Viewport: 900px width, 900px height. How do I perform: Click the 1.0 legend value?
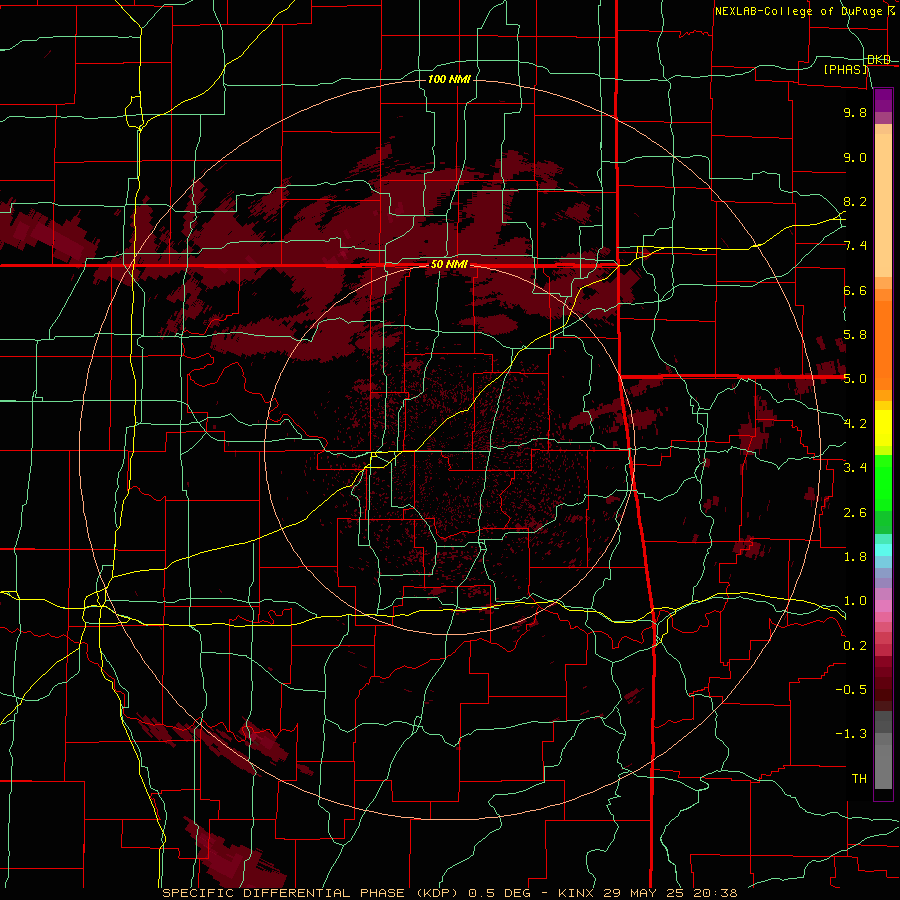855,601
